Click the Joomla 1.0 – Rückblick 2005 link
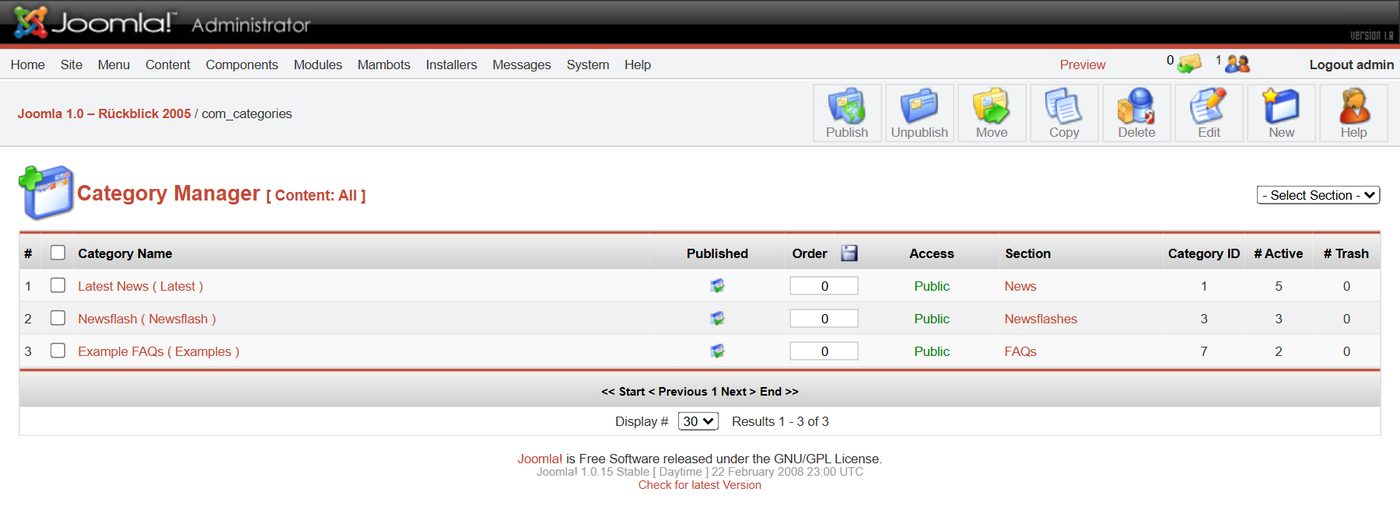The width and height of the screenshot is (1400, 520). (x=104, y=113)
